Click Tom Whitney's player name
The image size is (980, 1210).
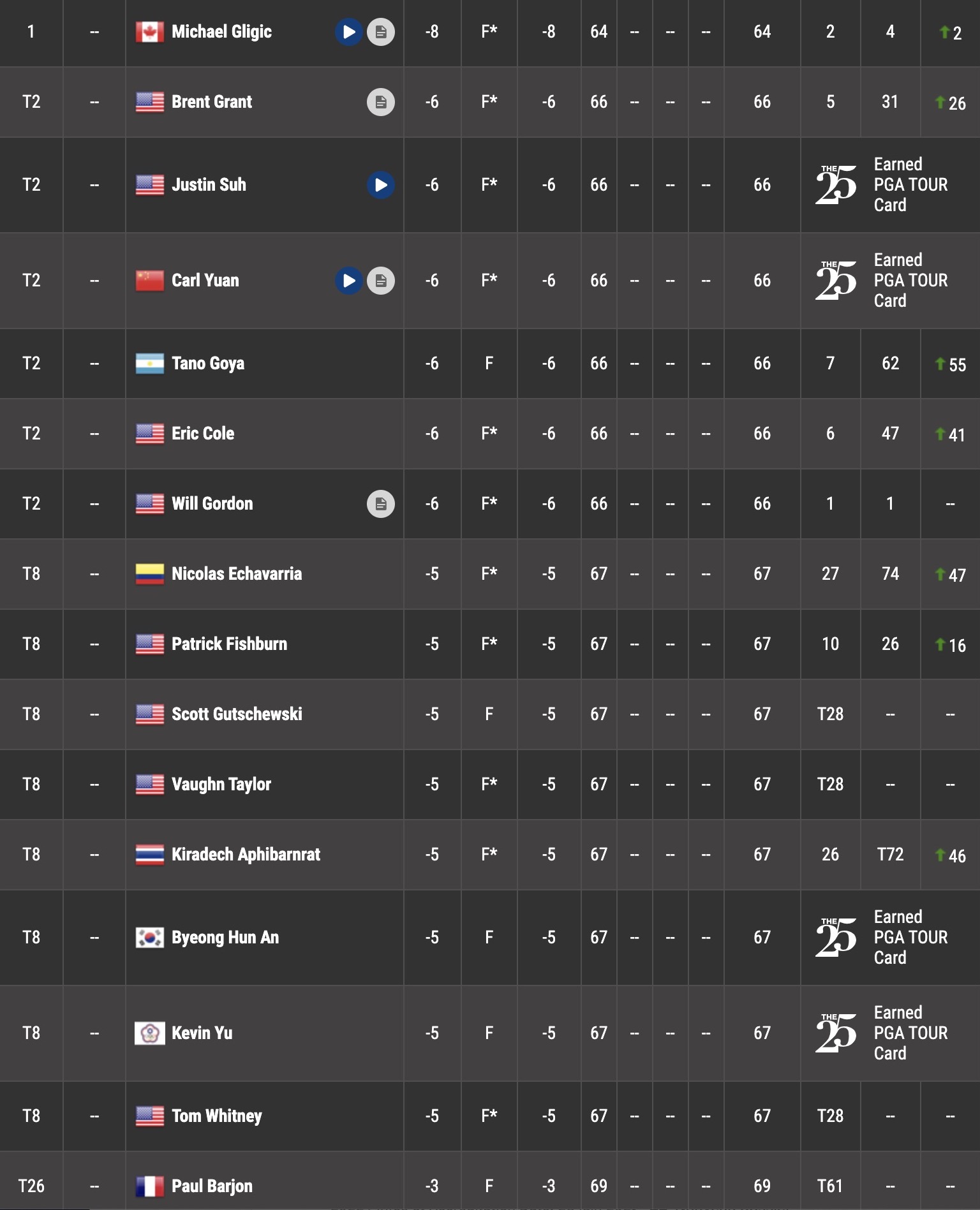[217, 1116]
